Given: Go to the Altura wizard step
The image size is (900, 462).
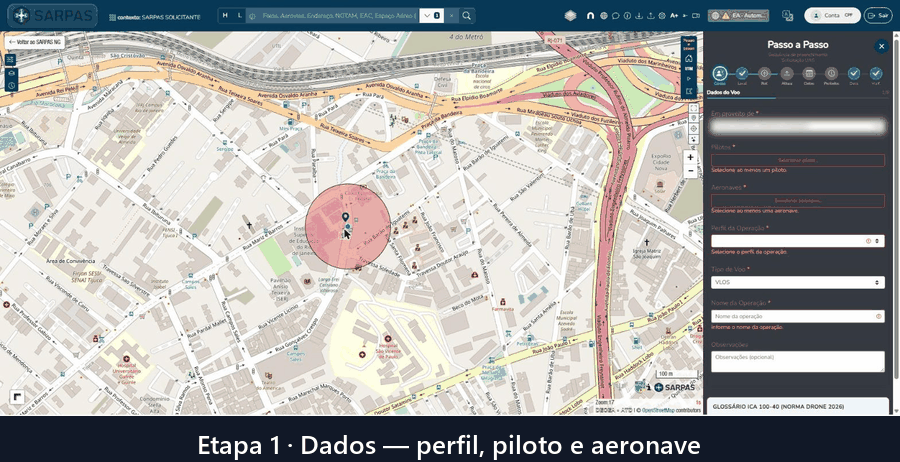Looking at the screenshot, I should pos(787,73).
